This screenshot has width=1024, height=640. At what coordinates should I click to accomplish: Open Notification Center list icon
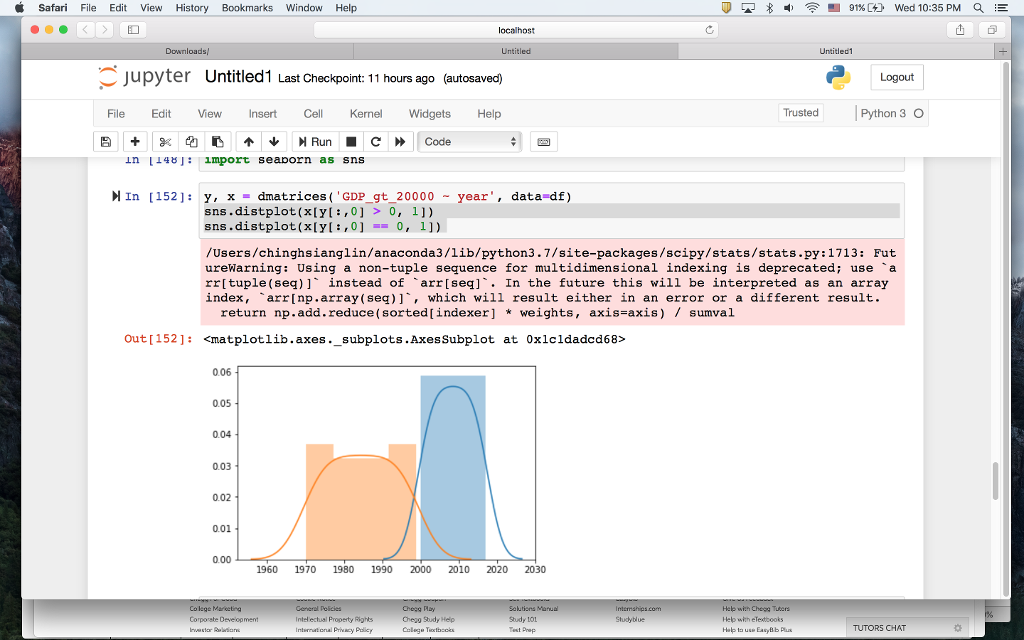pos(1000,8)
